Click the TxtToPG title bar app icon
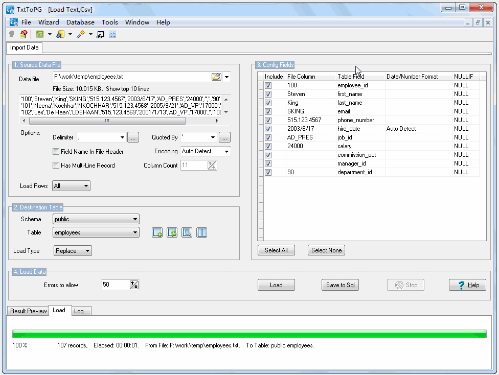 point(10,9)
